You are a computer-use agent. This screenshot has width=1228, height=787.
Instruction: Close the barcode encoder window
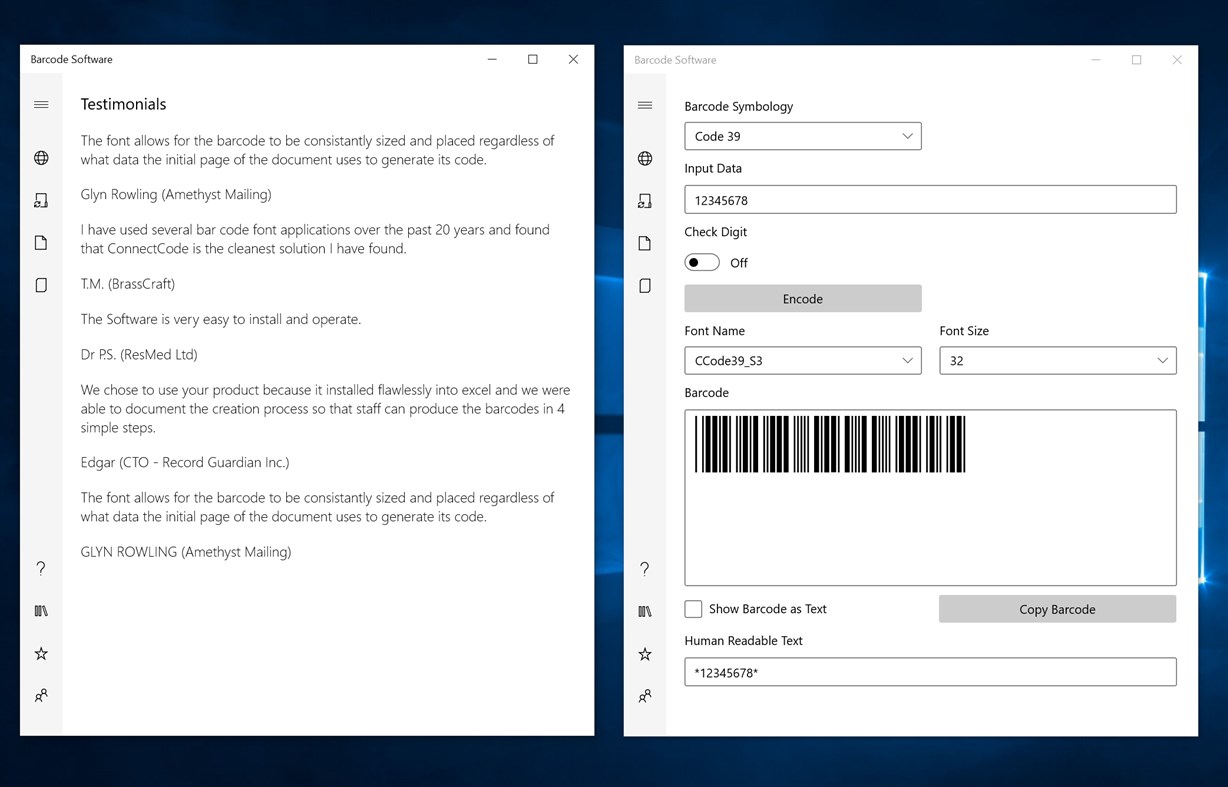(x=1177, y=60)
